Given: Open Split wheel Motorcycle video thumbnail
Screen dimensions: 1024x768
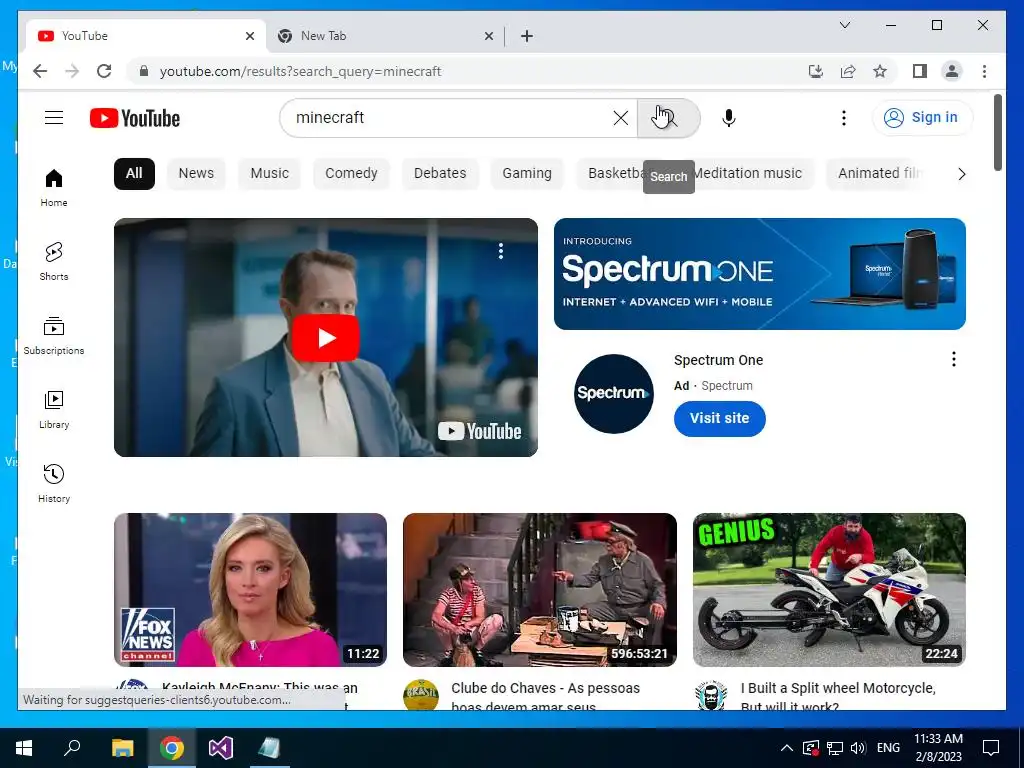Looking at the screenshot, I should [829, 590].
